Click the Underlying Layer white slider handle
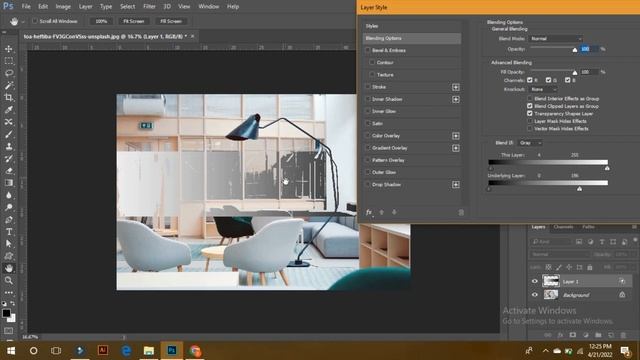The width and height of the screenshot is (640, 360). click(x=579, y=189)
